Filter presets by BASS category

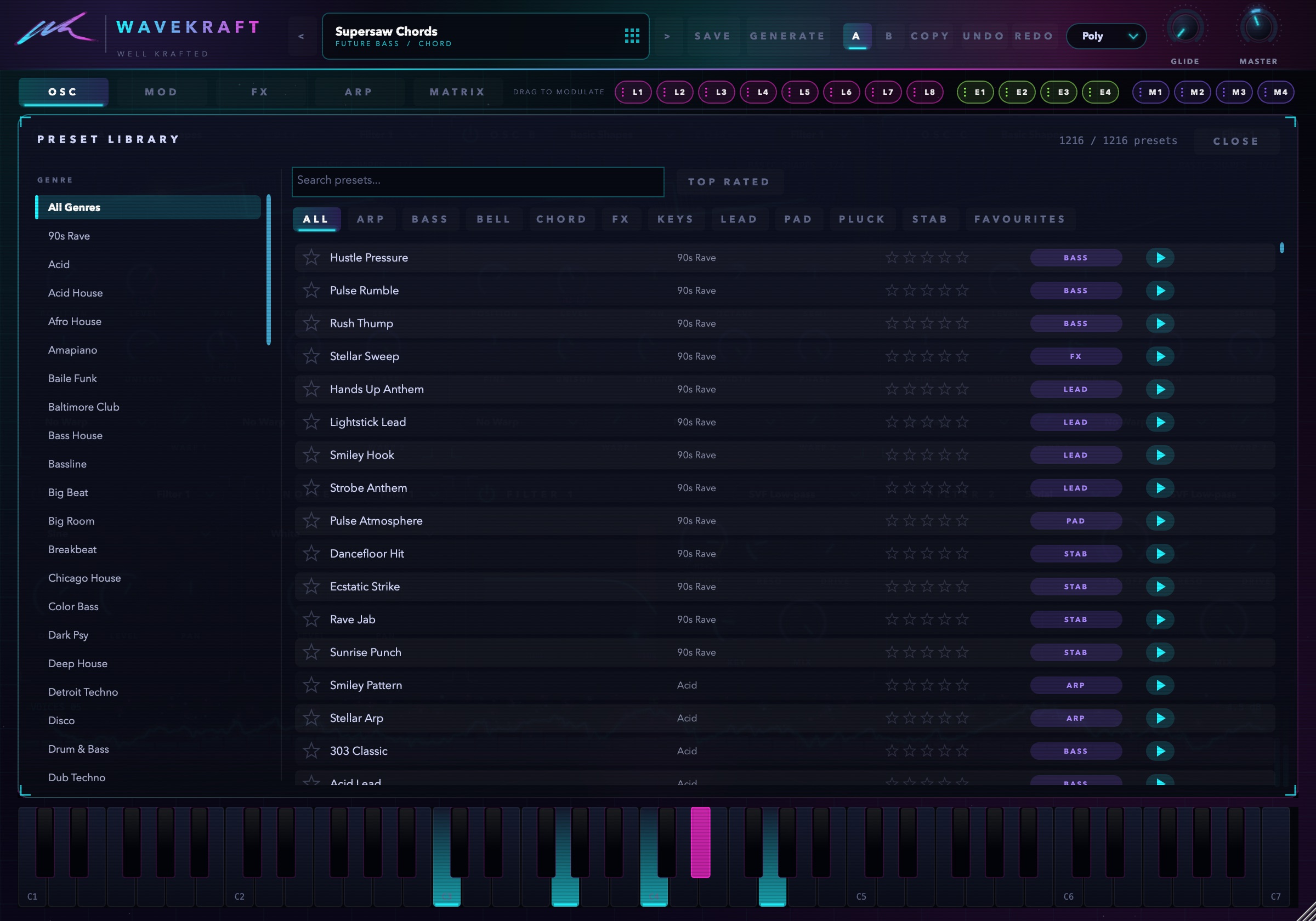[429, 219]
